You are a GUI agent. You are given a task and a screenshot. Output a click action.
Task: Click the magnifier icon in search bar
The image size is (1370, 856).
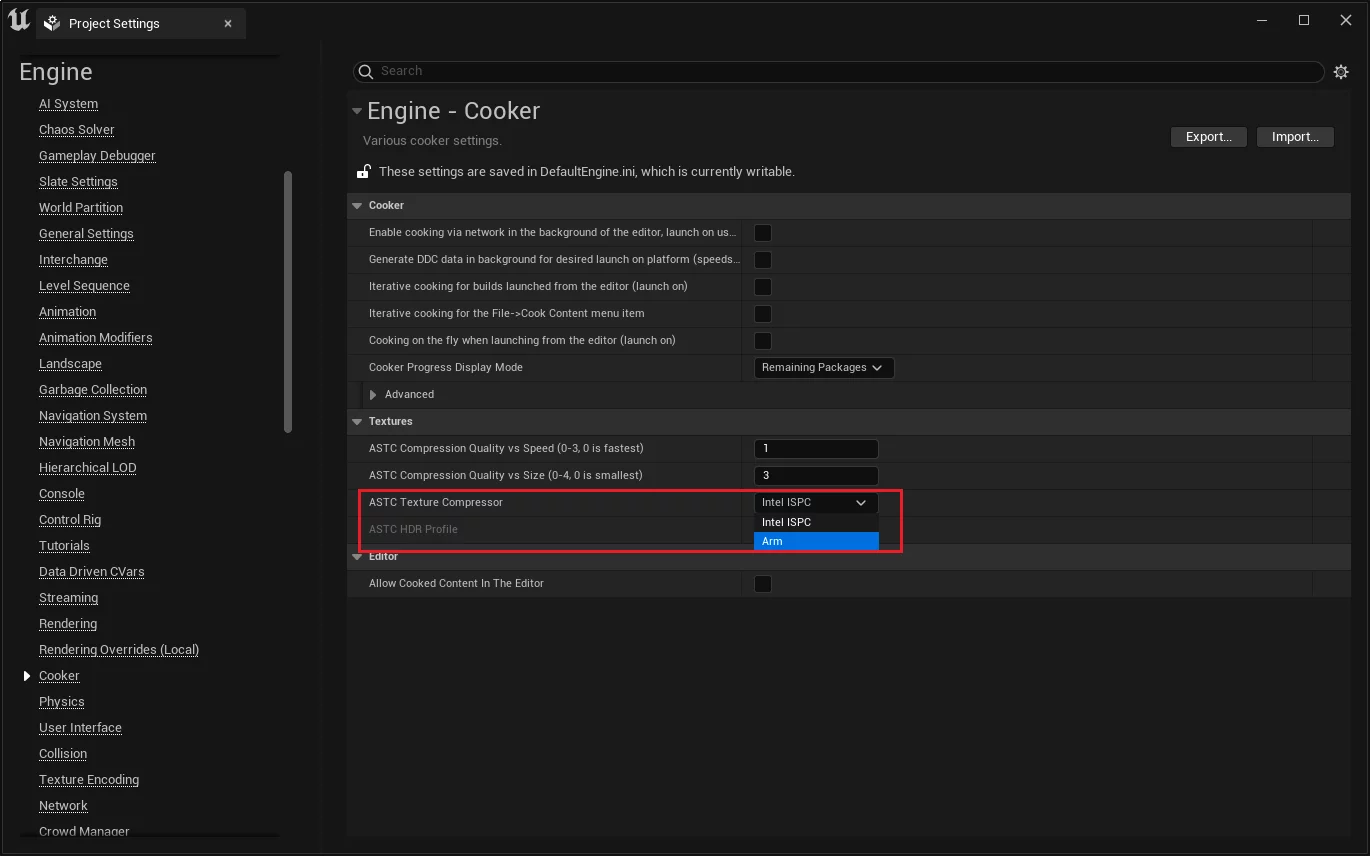point(366,72)
